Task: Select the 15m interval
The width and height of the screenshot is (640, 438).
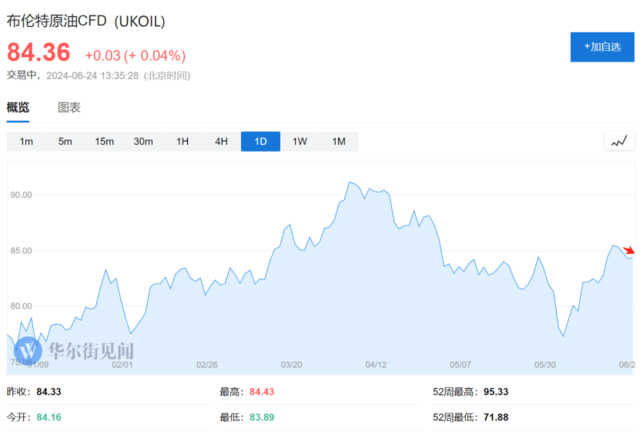Action: click(104, 141)
